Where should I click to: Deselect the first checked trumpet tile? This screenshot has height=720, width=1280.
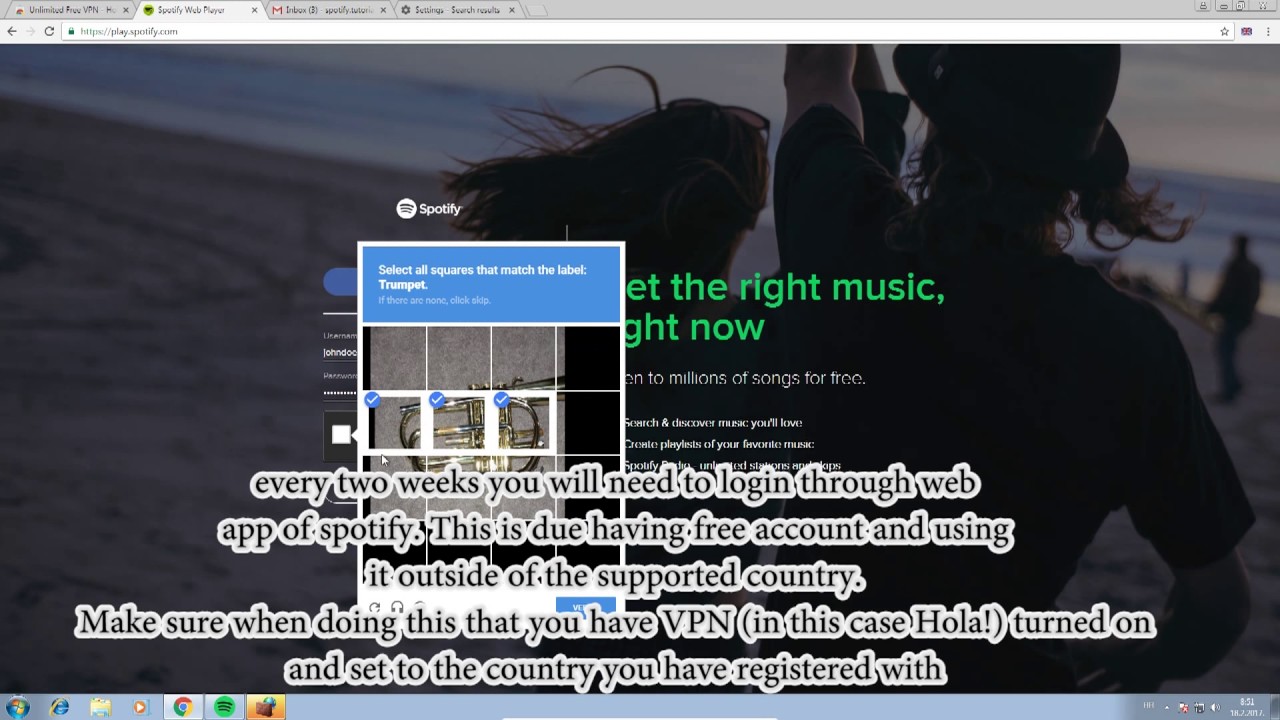tap(395, 423)
